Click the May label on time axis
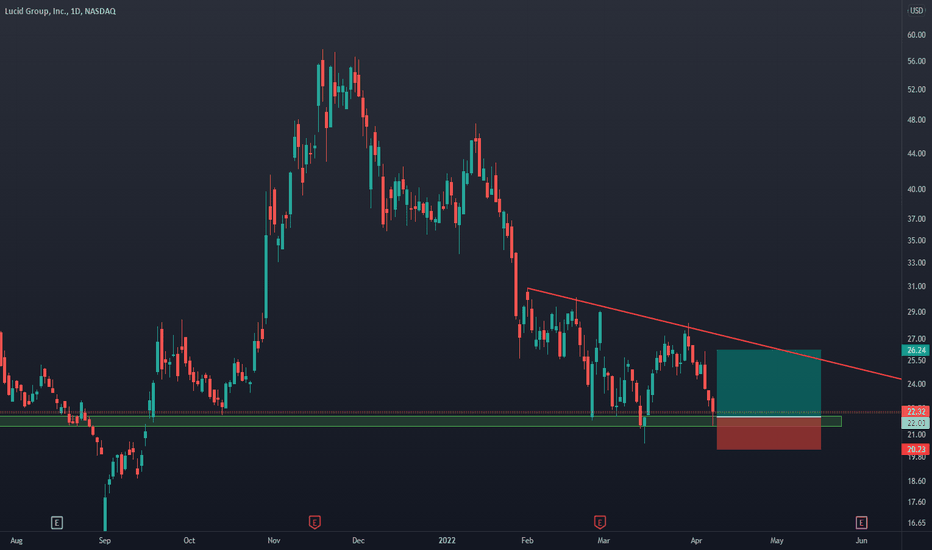The width and height of the screenshot is (932, 550). point(776,540)
